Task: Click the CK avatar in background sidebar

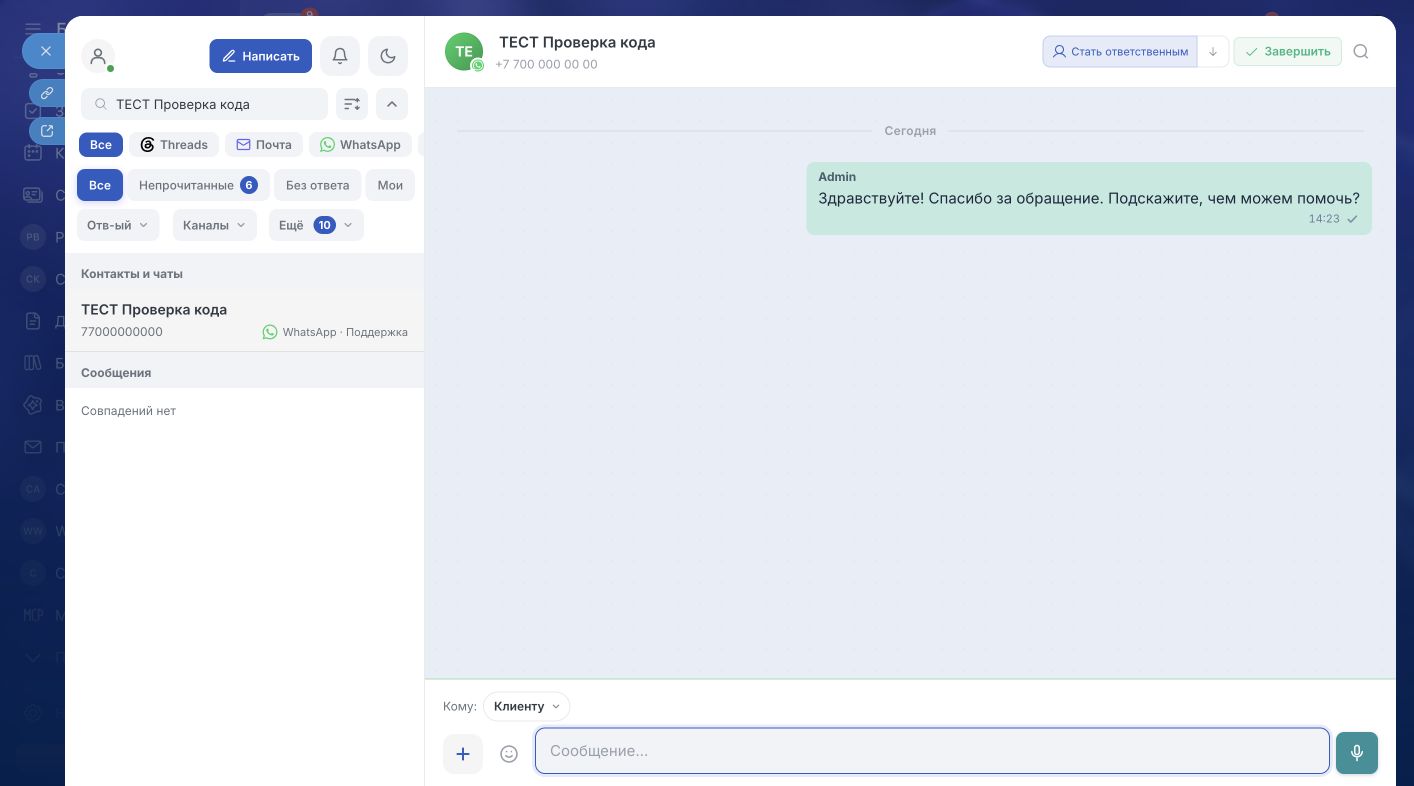Action: [33, 279]
